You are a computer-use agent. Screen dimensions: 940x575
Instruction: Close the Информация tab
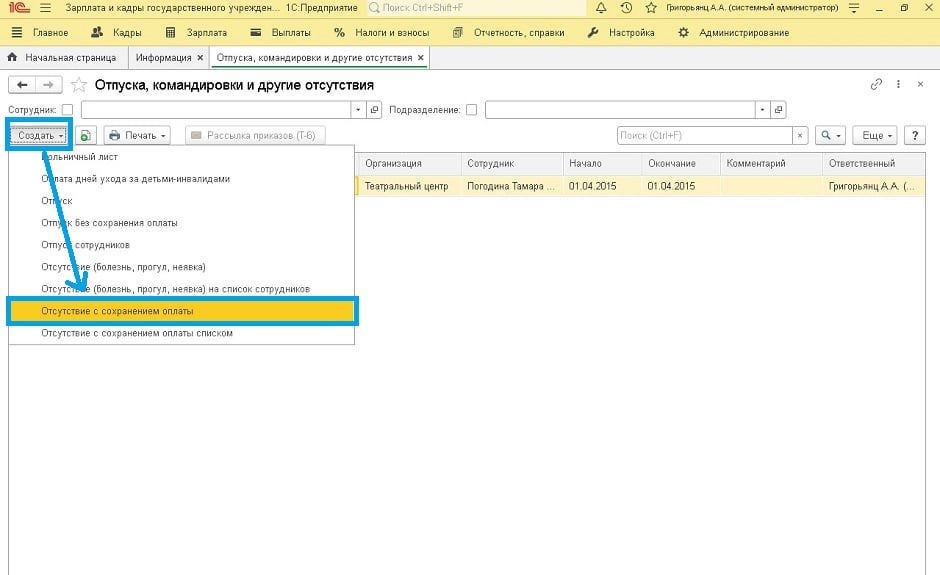200,58
